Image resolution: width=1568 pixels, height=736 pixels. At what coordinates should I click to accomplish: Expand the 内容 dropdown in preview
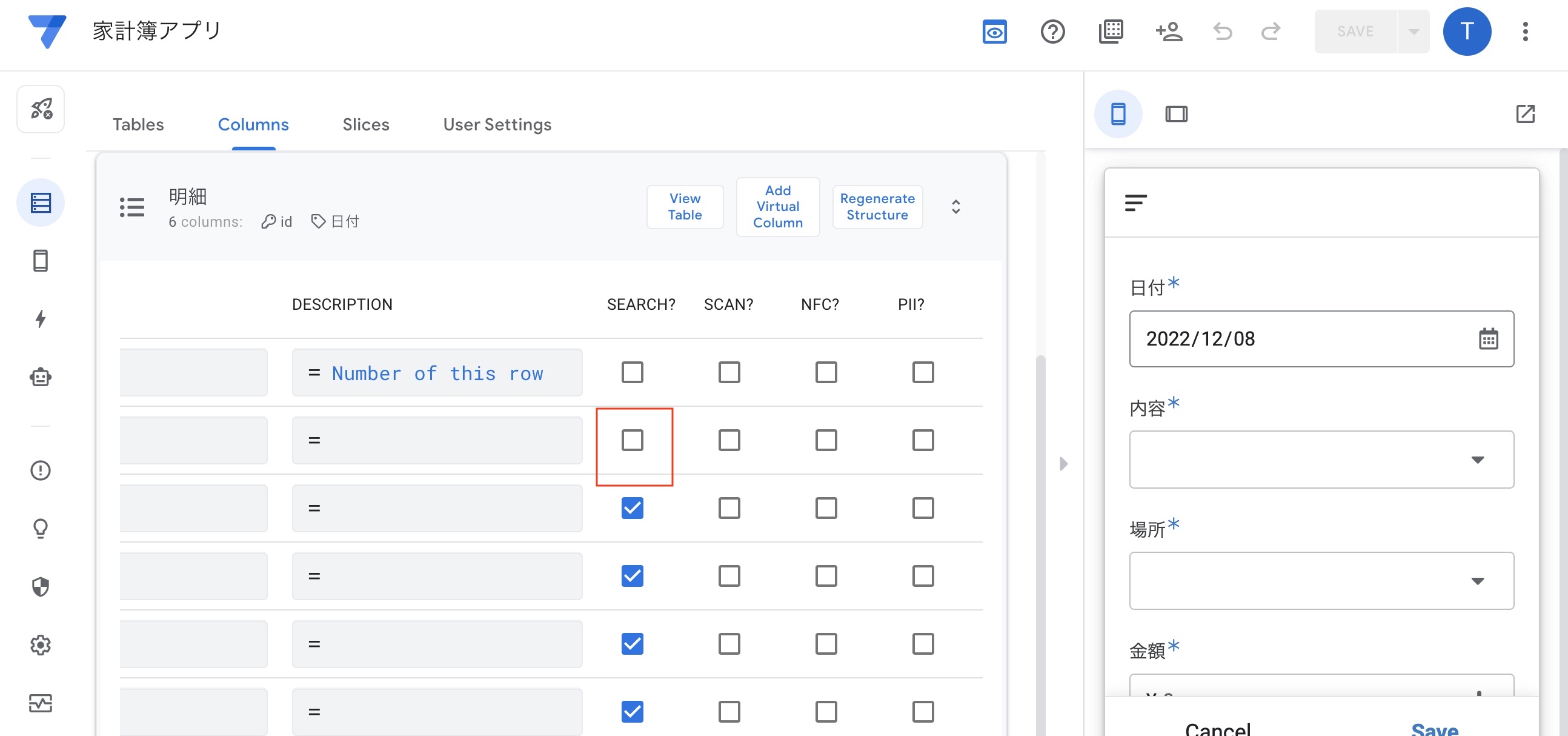coord(1321,460)
